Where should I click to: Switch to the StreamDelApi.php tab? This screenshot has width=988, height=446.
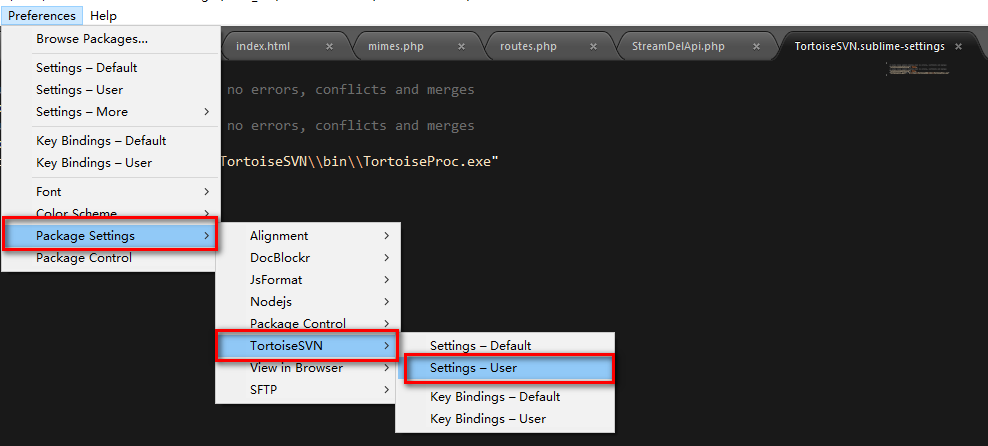click(678, 47)
